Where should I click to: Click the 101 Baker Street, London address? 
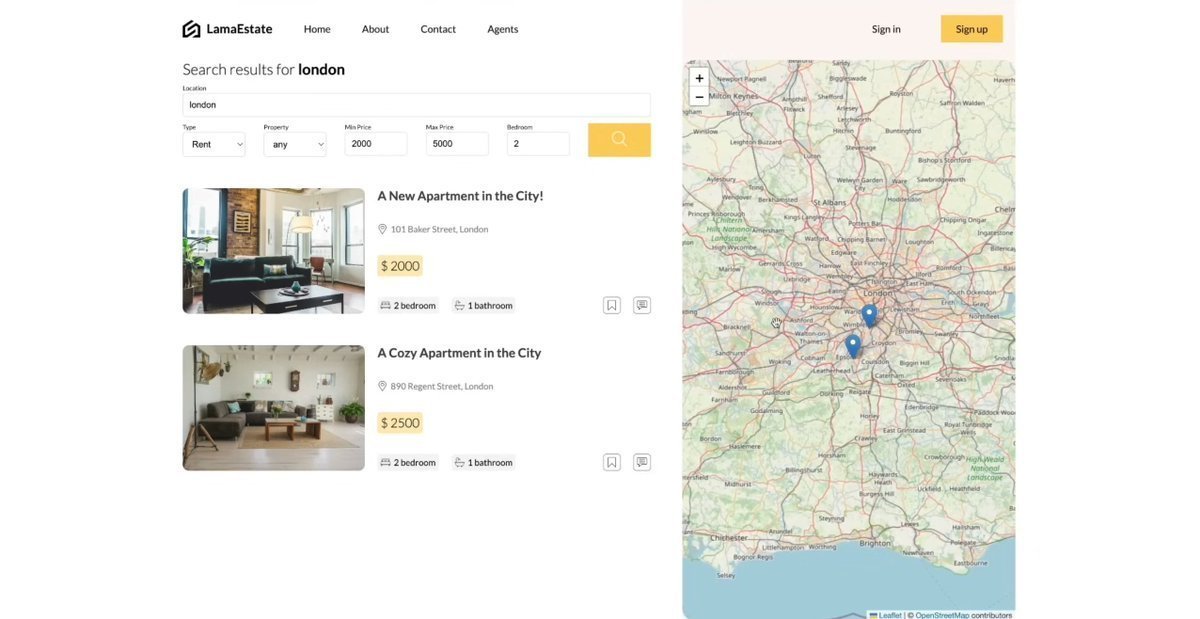coord(439,229)
